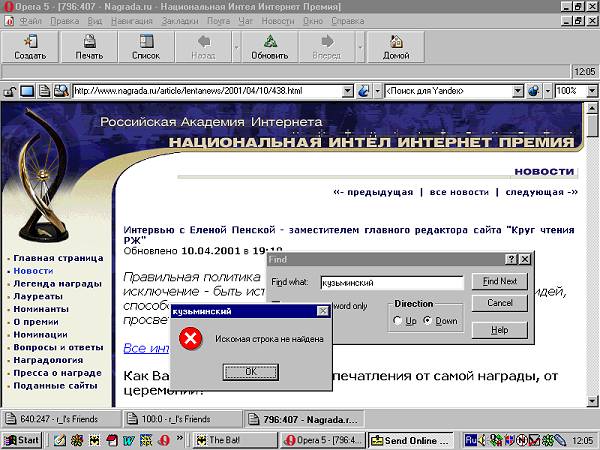
Task: Click the Создать (New) toolbar icon
Action: (x=30, y=42)
